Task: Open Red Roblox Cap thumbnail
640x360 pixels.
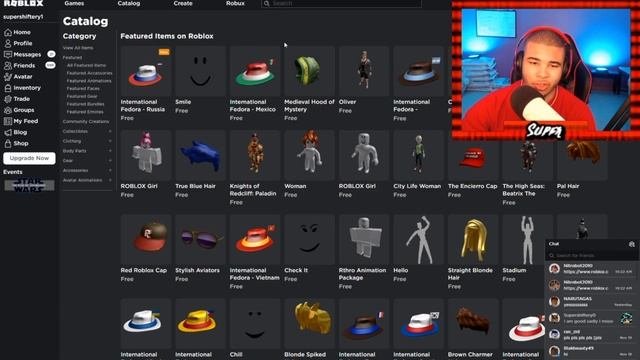Action: tap(146, 239)
